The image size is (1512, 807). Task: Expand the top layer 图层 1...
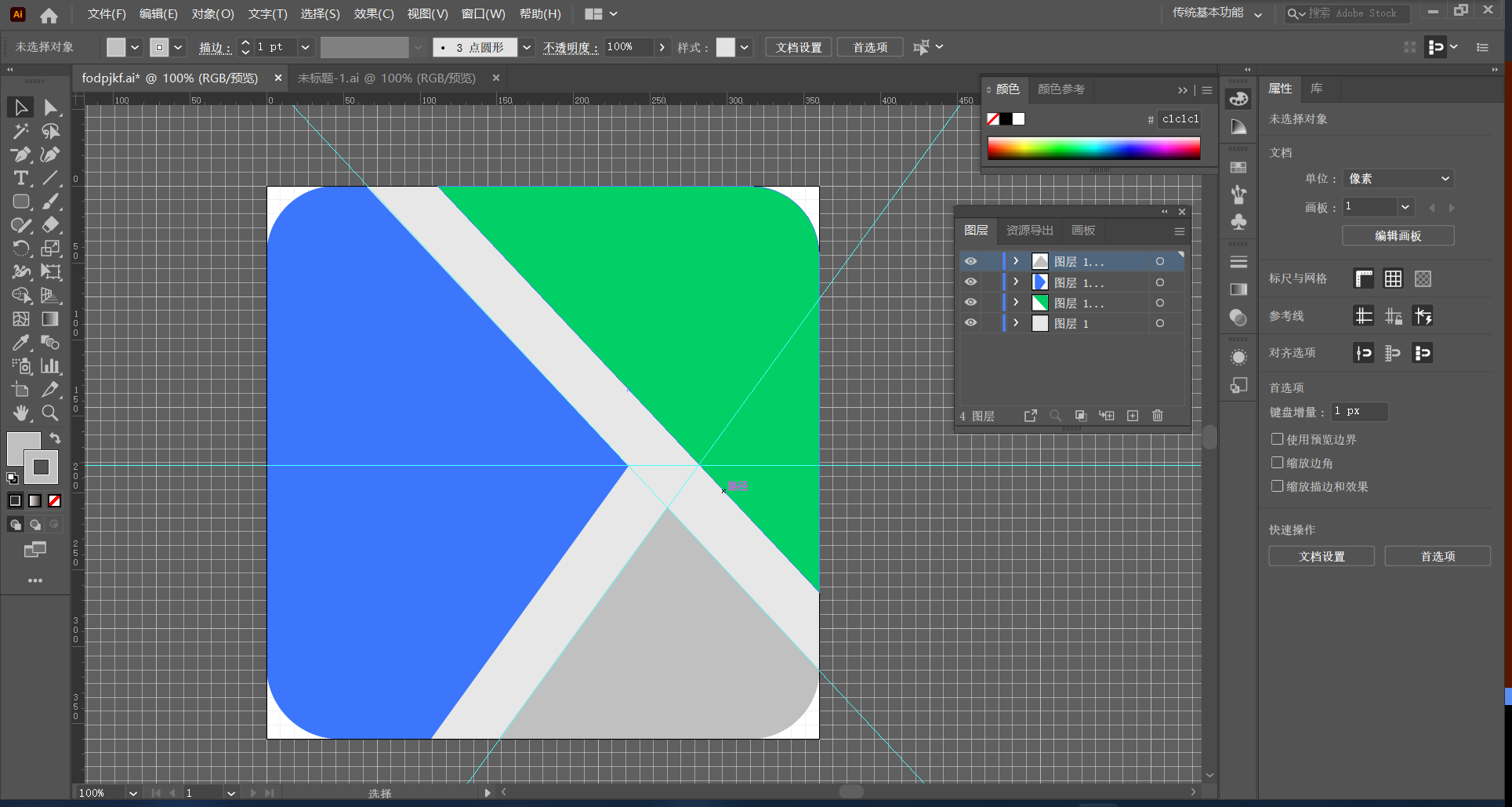click(x=1016, y=261)
